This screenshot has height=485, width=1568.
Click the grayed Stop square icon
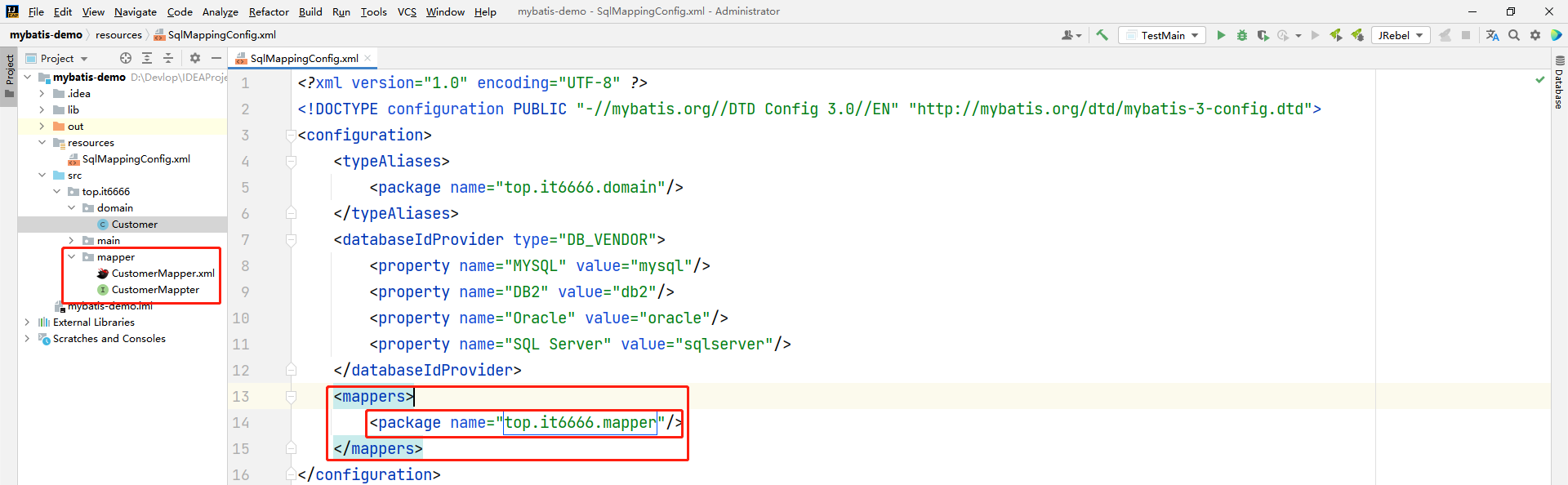pyautogui.click(x=1466, y=35)
